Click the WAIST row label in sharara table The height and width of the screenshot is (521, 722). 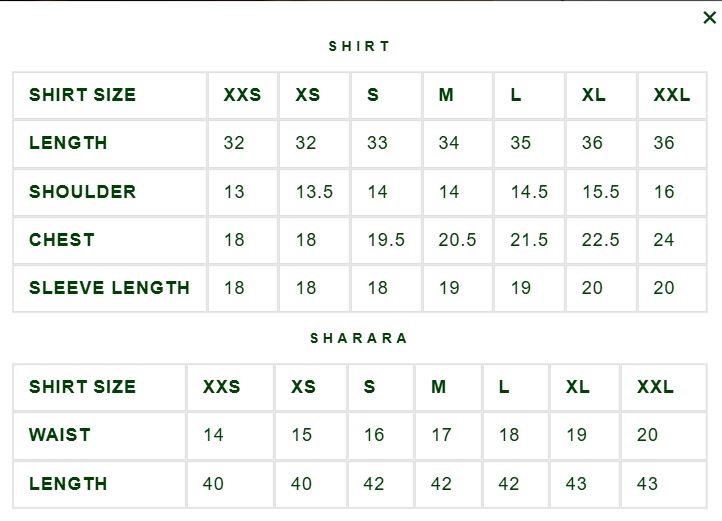pyautogui.click(x=59, y=434)
